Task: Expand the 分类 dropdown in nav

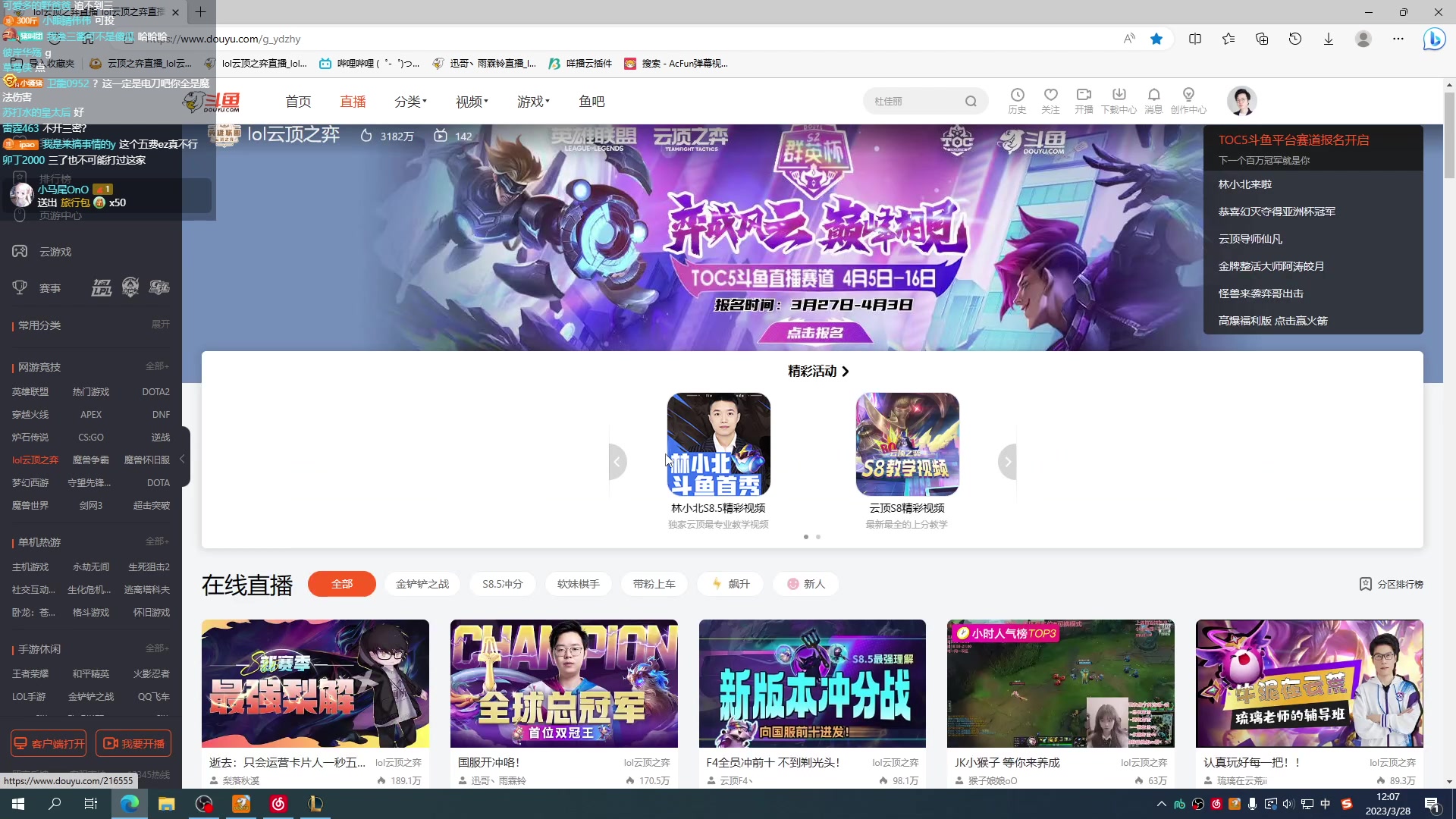Action: point(410,102)
